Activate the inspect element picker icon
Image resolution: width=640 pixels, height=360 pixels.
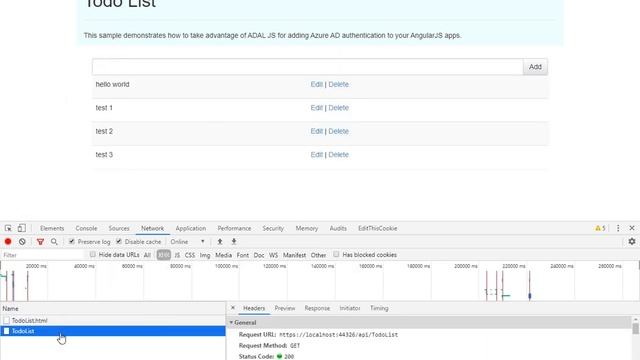(8, 228)
